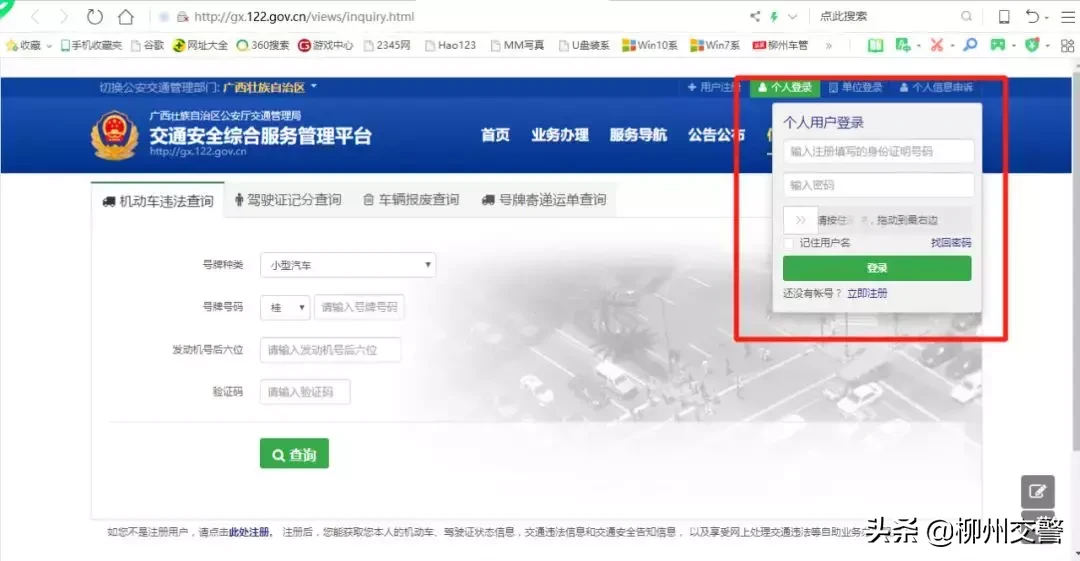Expand the address bar dropdown arrow
The height and width of the screenshot is (561, 1080).
[x=792, y=16]
